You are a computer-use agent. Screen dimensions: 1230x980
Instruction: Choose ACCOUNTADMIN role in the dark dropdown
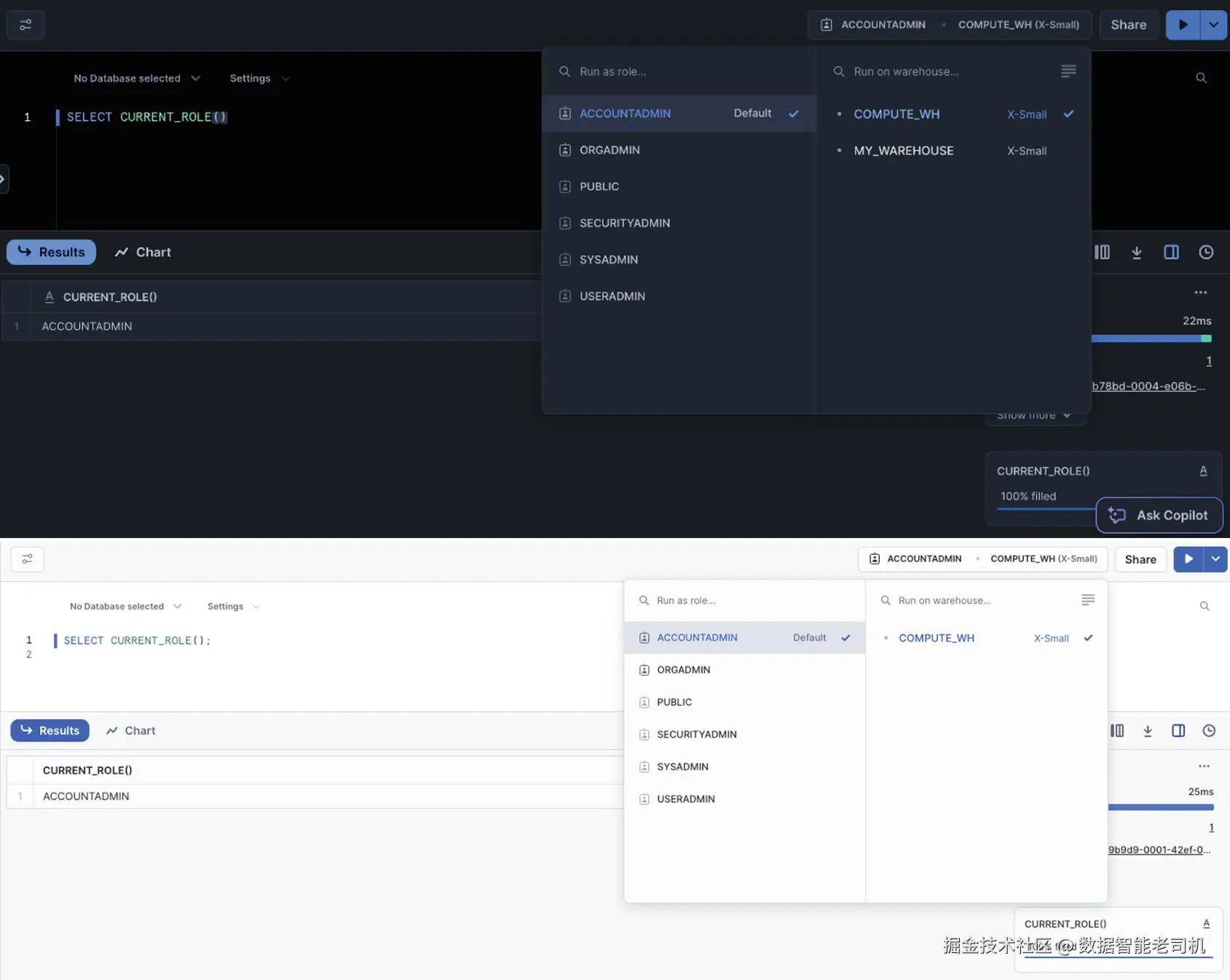click(679, 114)
